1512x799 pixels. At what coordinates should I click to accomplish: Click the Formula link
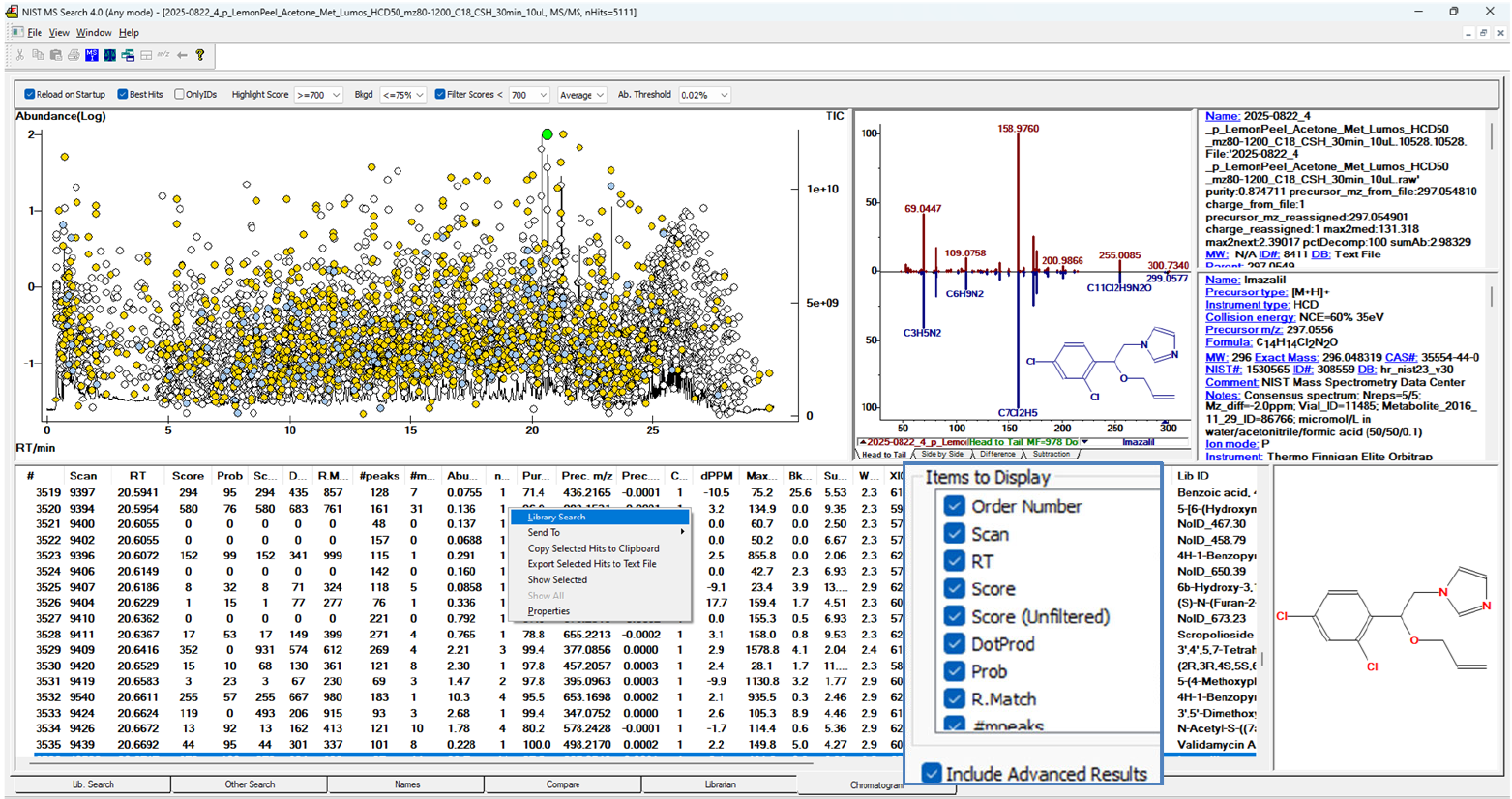pos(1229,342)
